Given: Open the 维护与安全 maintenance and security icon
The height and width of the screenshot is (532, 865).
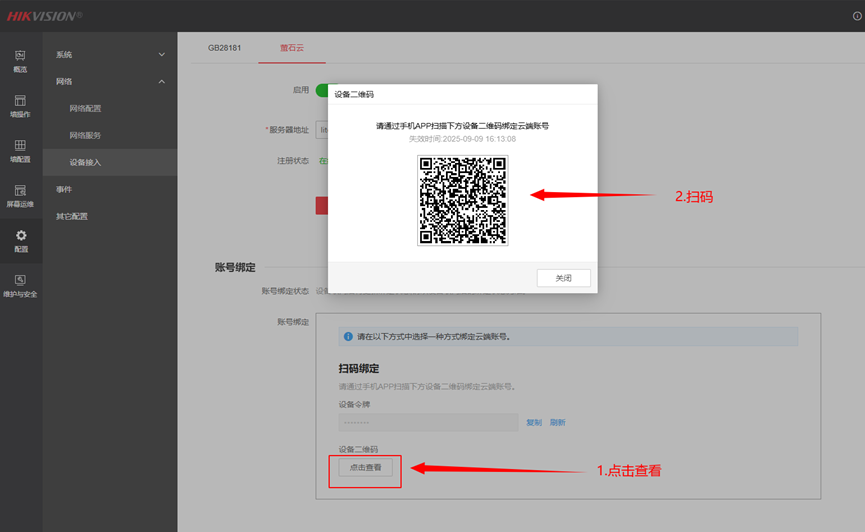Looking at the screenshot, I should (20, 286).
